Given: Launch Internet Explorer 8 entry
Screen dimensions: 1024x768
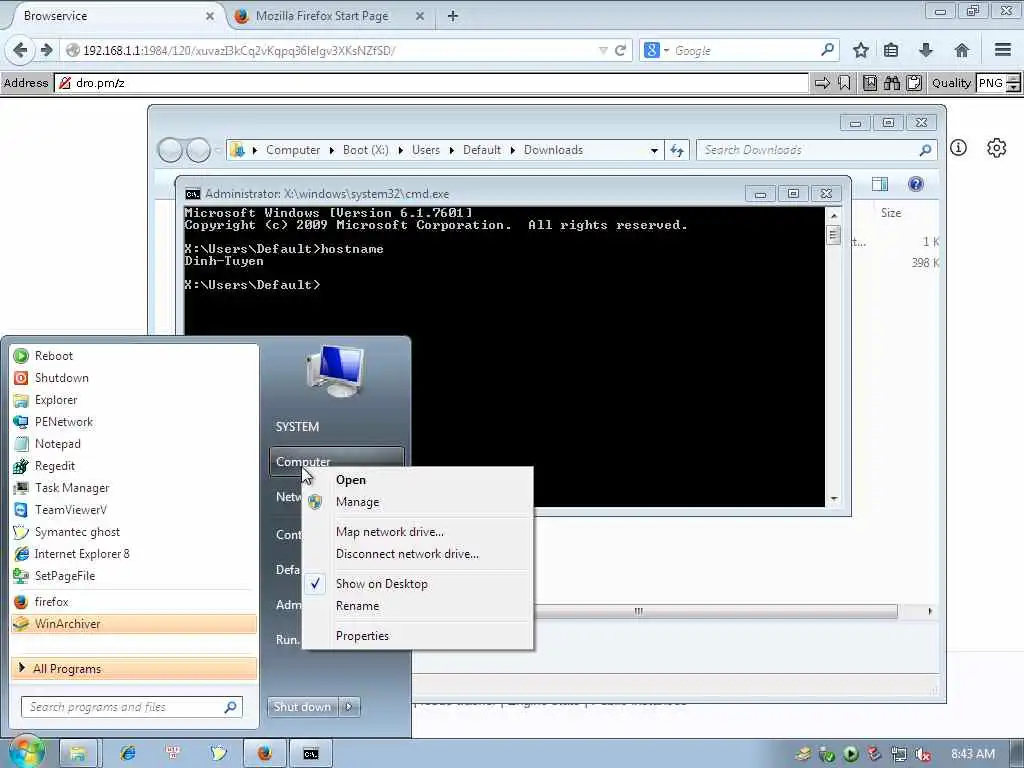Looking at the screenshot, I should coord(82,554).
